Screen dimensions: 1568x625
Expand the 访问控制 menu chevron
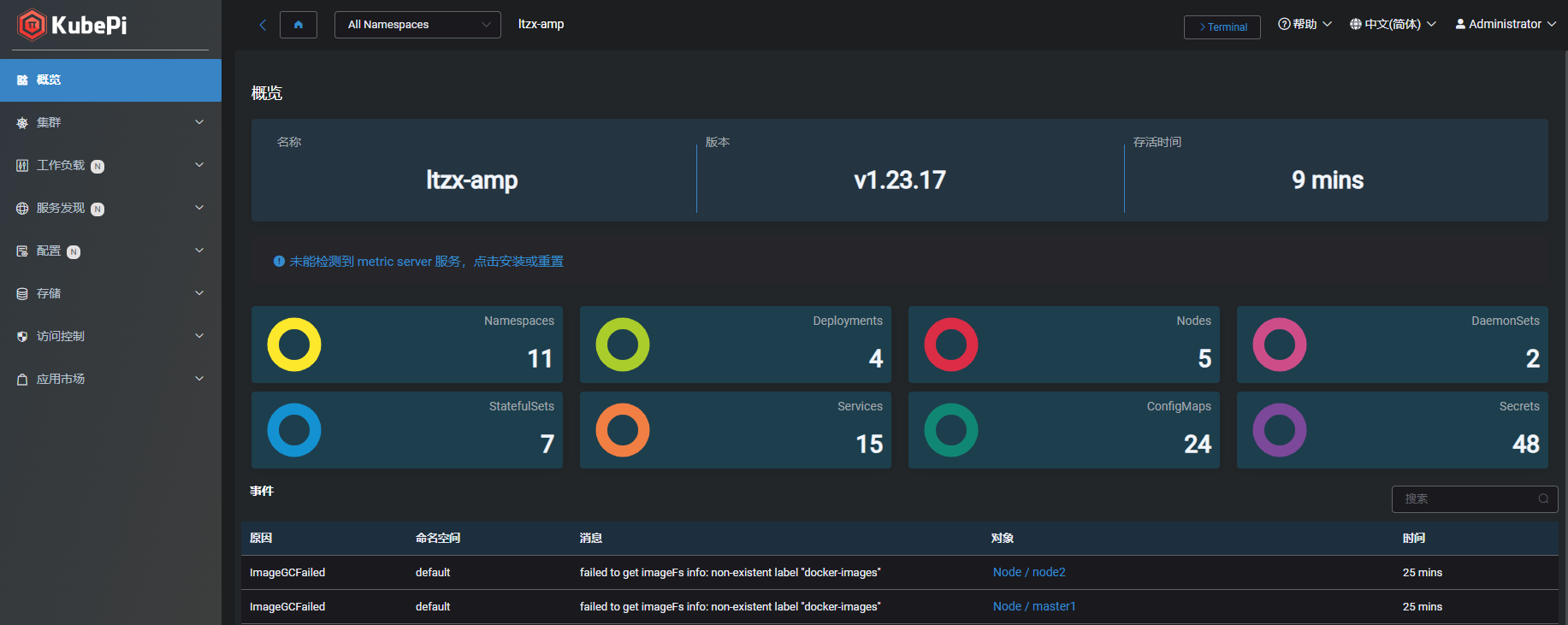pos(199,336)
